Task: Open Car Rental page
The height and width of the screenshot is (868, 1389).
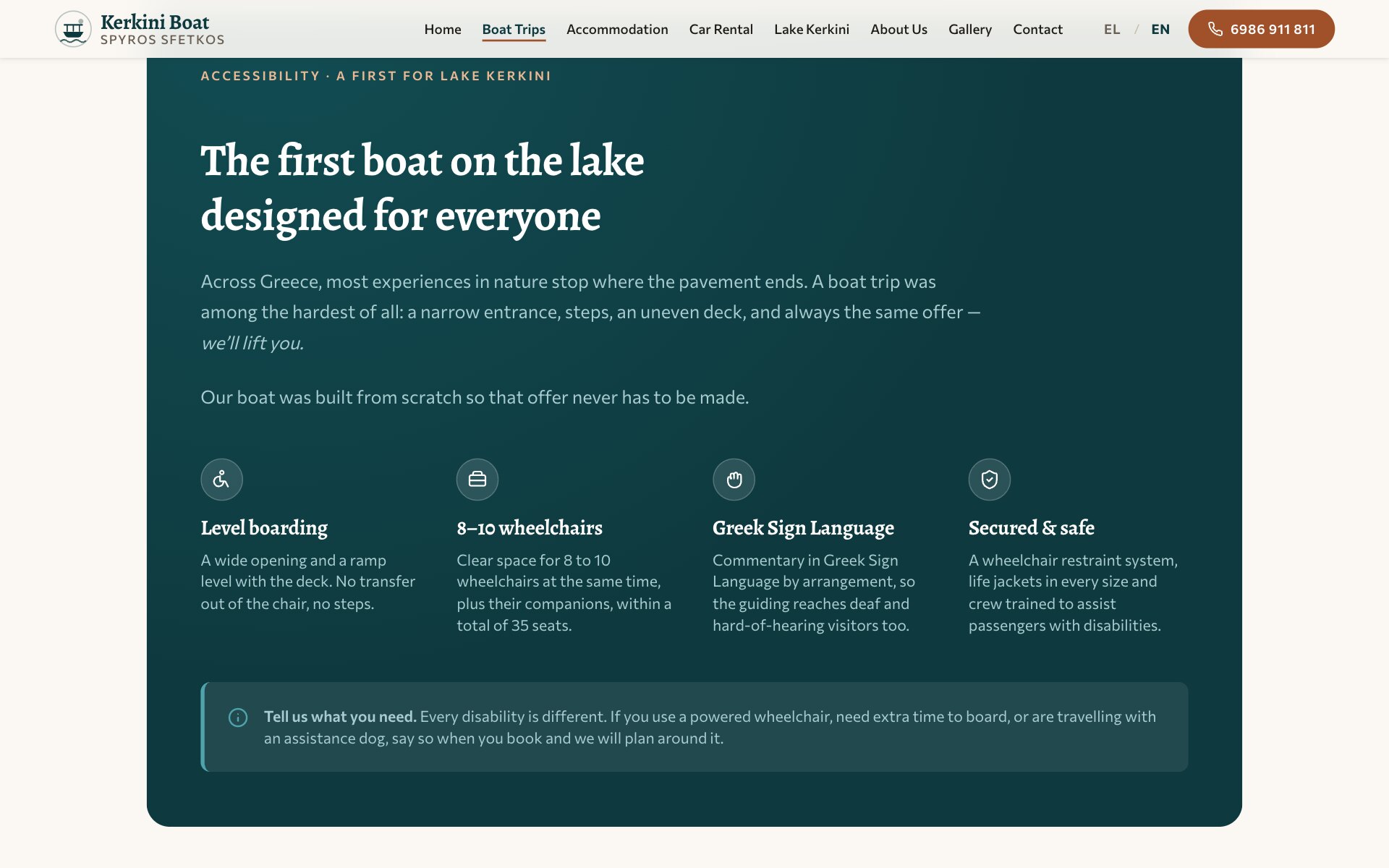Action: point(721,29)
